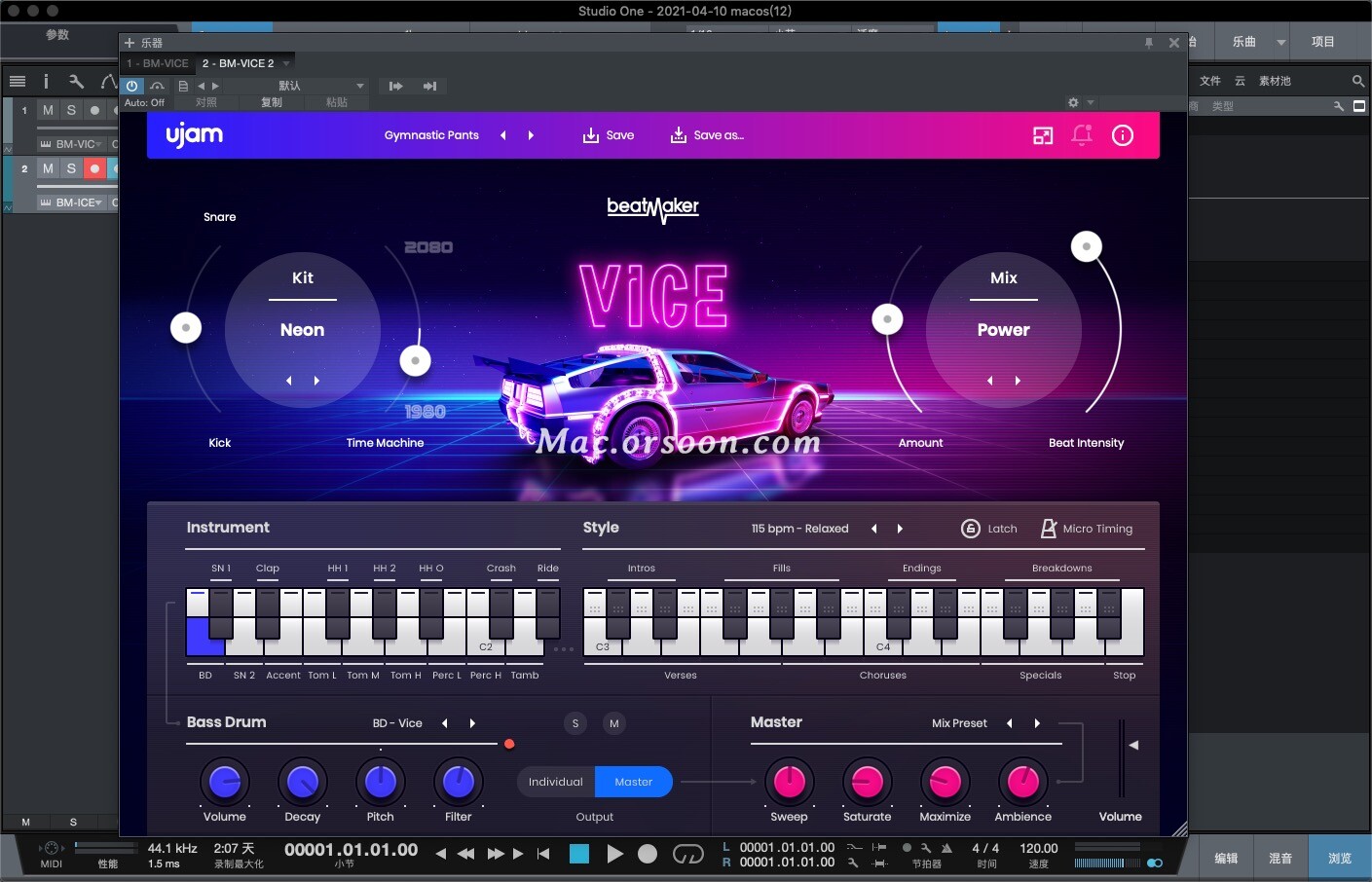Open the 默认 preset dropdown
The image size is (1372, 882).
[296, 86]
